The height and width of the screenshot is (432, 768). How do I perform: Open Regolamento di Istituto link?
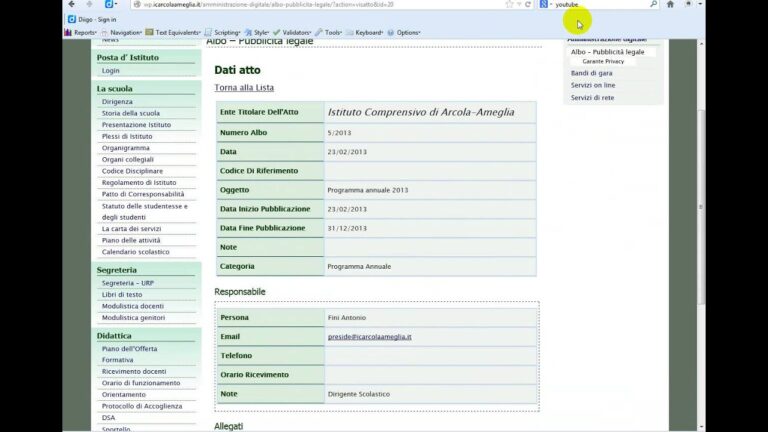139,183
